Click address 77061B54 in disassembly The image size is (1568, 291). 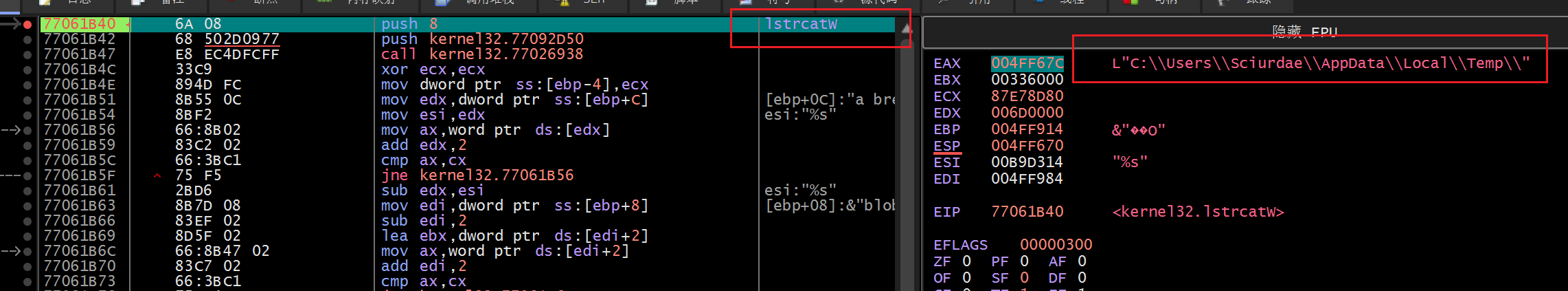[80, 115]
